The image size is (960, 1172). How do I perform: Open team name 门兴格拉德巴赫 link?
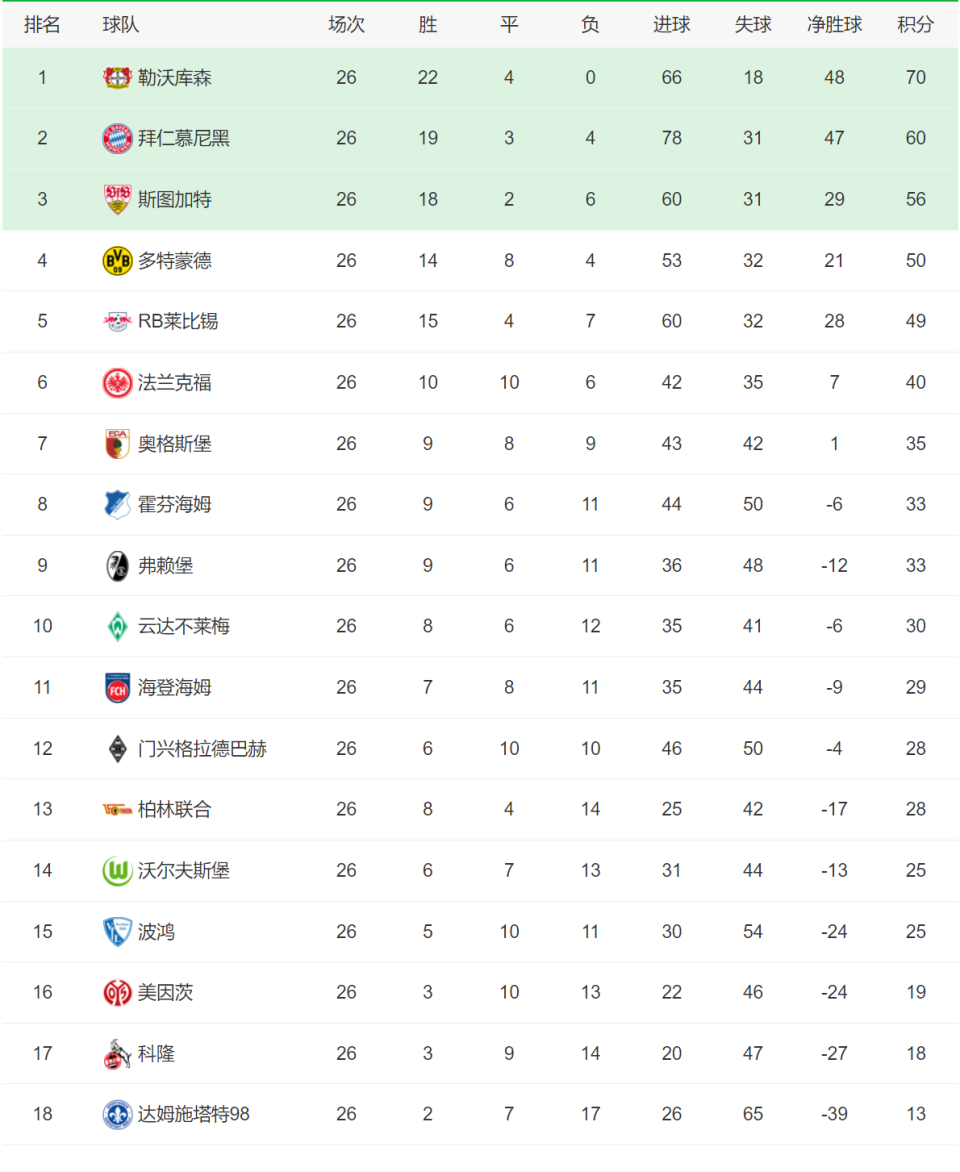coord(203,749)
